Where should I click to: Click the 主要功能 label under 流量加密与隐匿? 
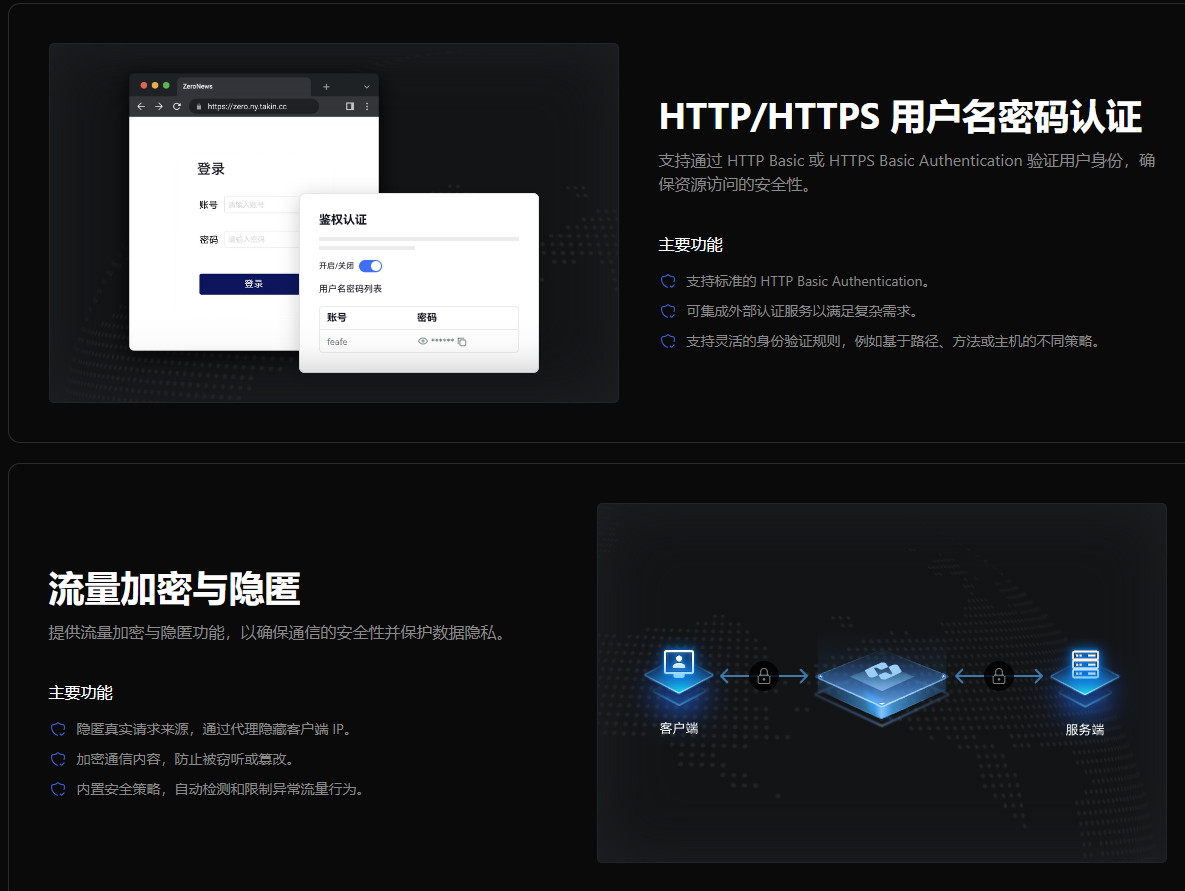click(x=81, y=693)
